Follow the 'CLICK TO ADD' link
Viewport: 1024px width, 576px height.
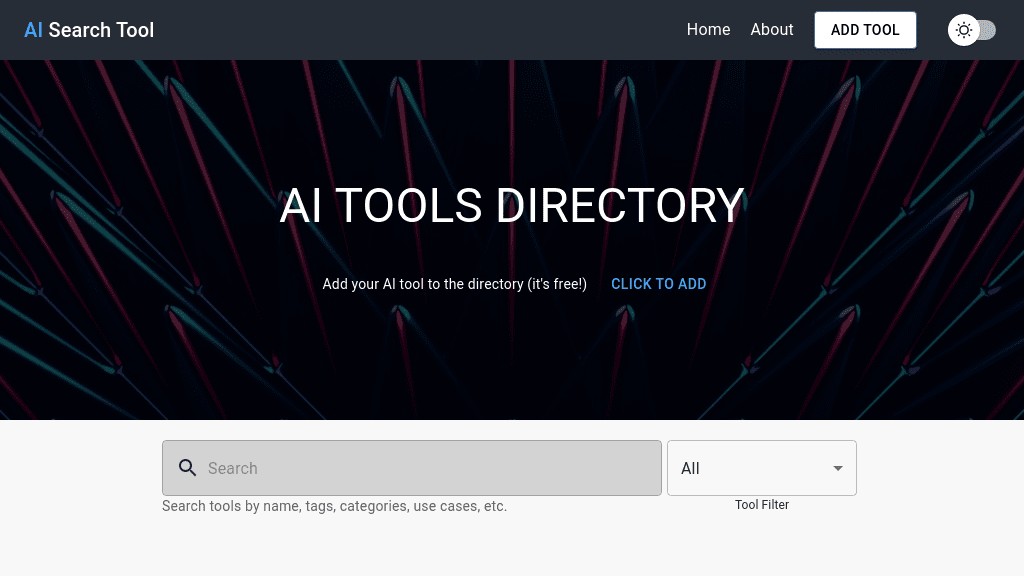658,284
